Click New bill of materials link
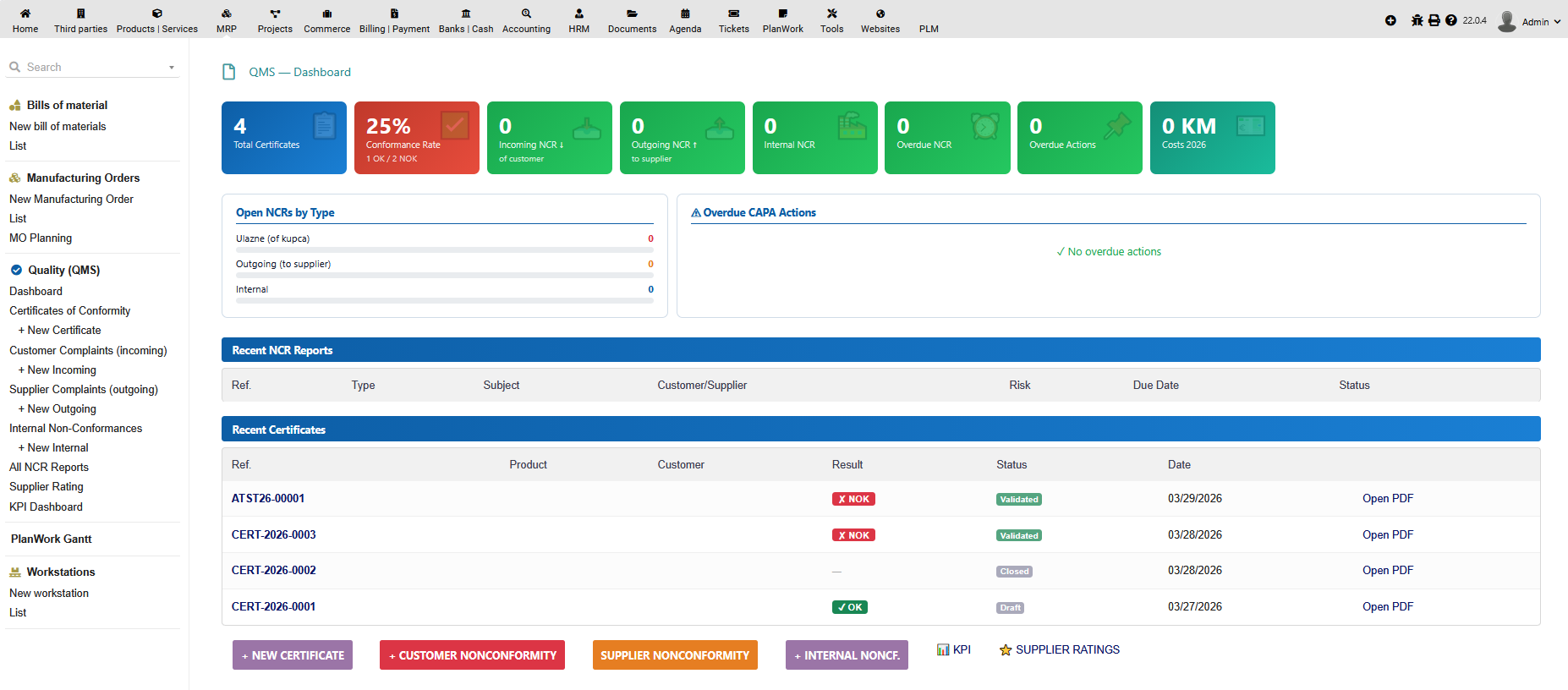1568x690 pixels. (58, 127)
